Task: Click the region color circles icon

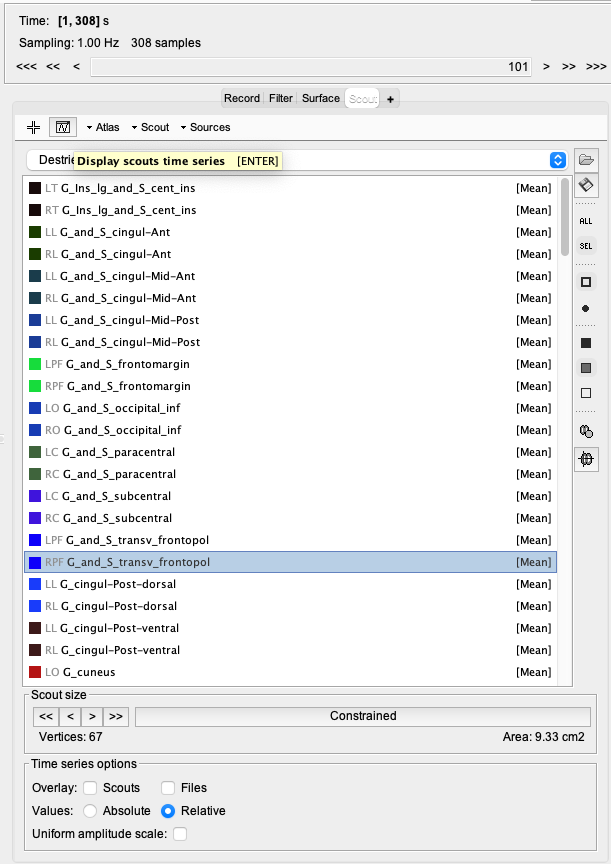Action: tap(586, 431)
